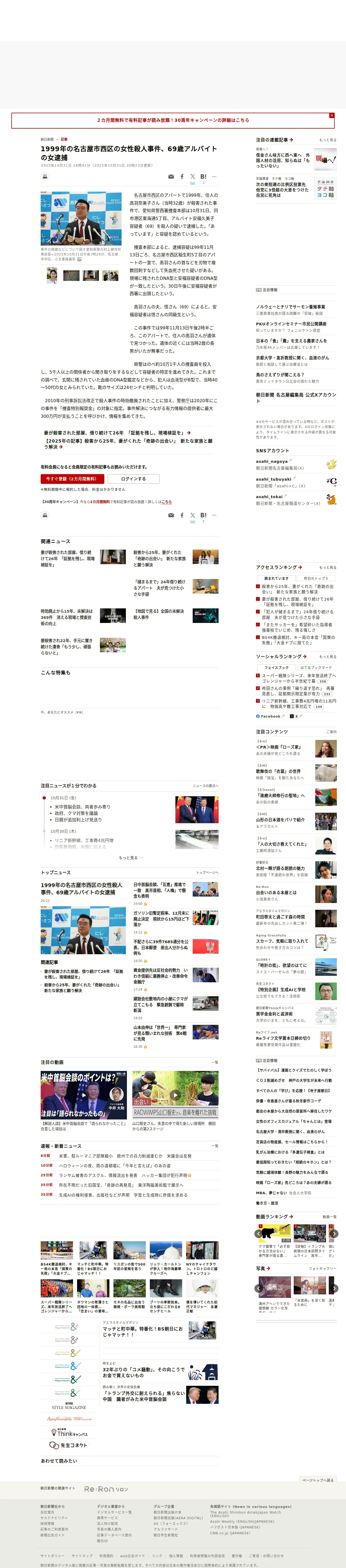
Task: Click 朝日新聞 breadcrumb link
Action: coord(47,139)
